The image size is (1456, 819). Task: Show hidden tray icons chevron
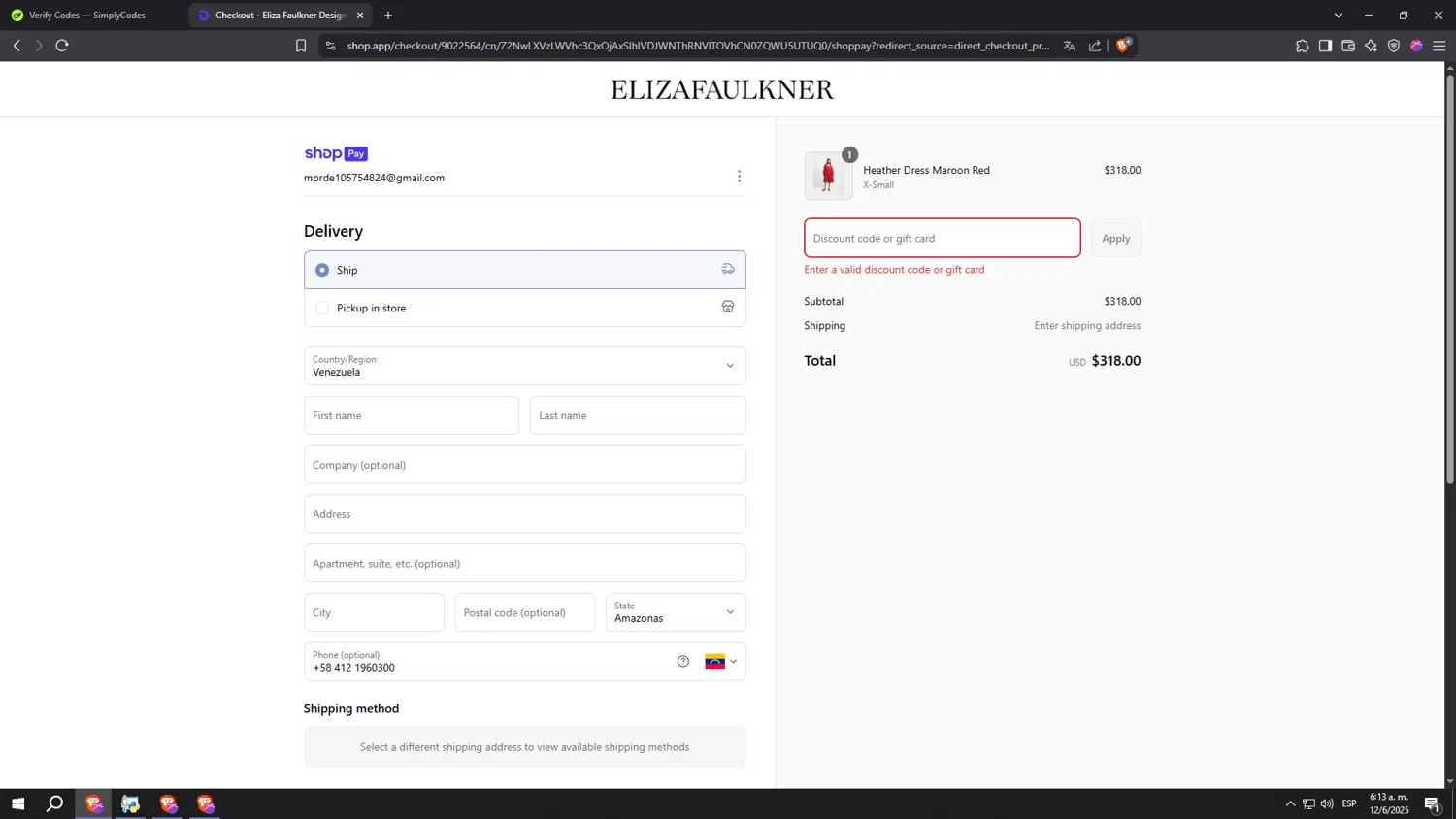(x=1290, y=803)
